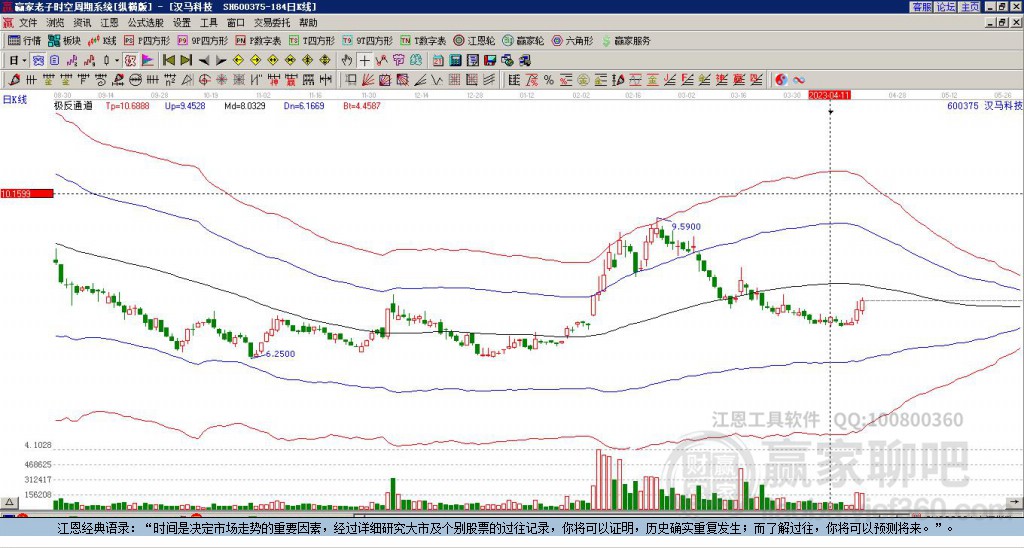Click the colored flag icon
The image size is (1024, 548).
point(148,60)
